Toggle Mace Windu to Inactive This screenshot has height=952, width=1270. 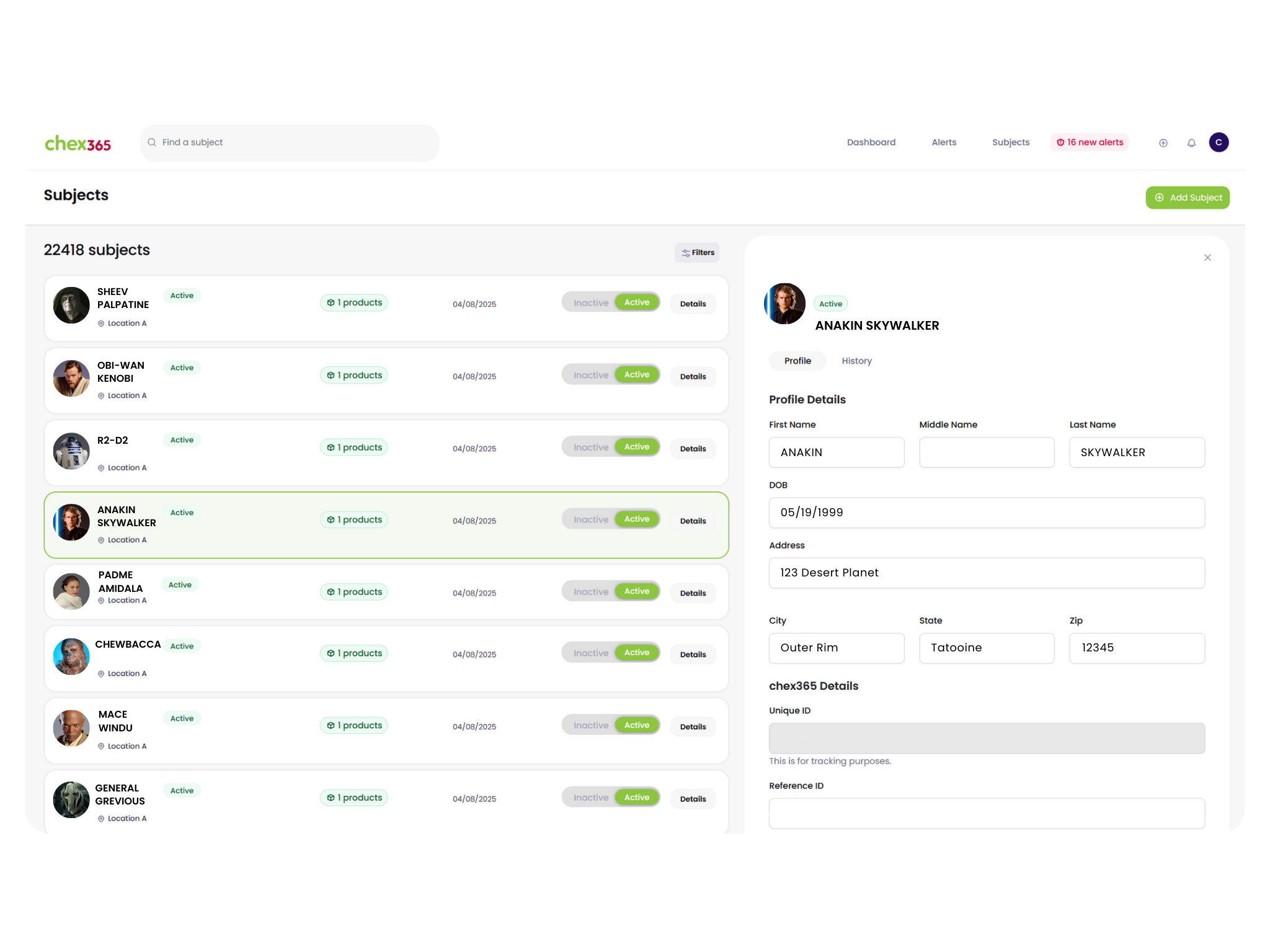590,726
